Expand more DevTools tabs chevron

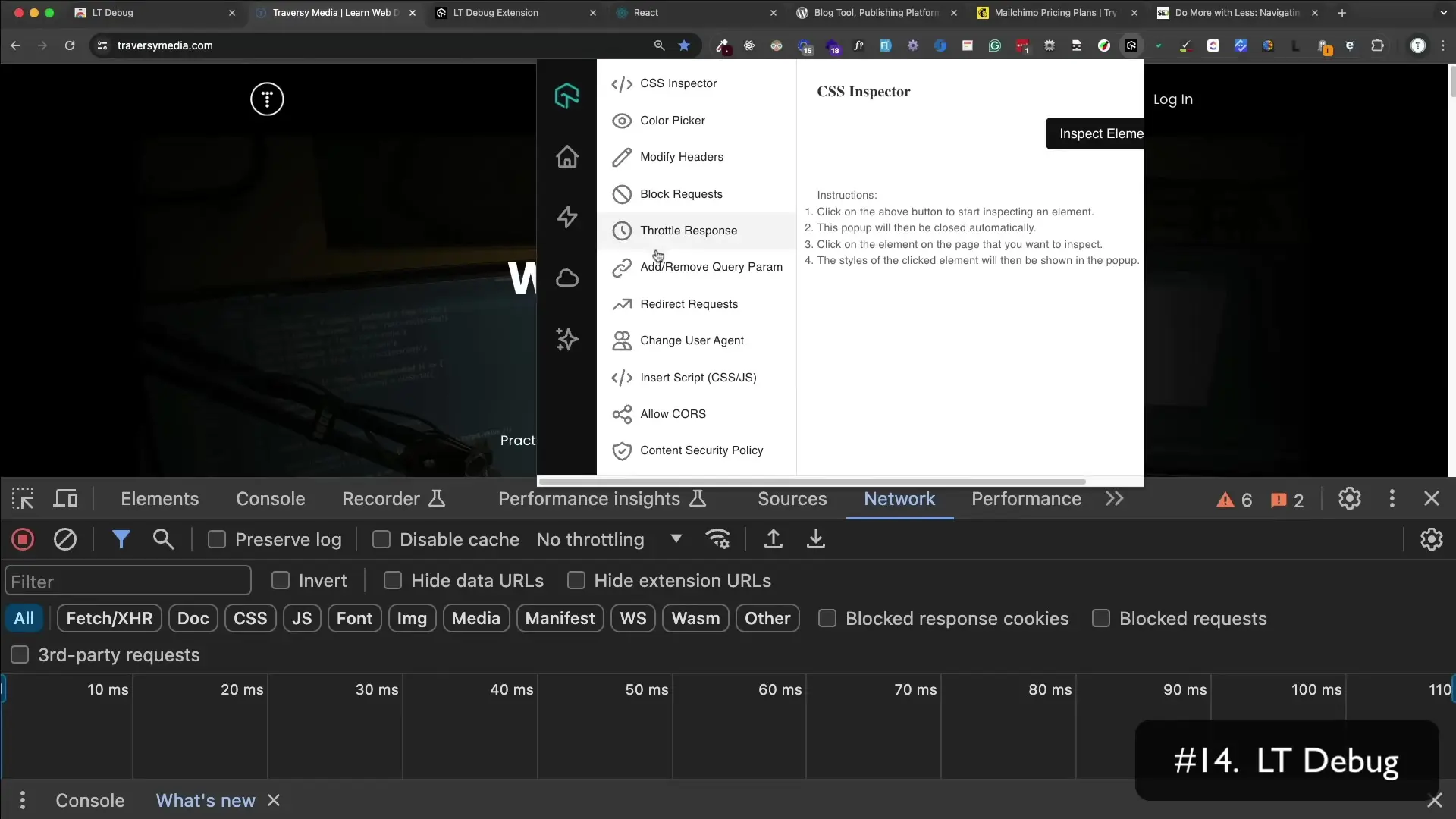click(1114, 499)
